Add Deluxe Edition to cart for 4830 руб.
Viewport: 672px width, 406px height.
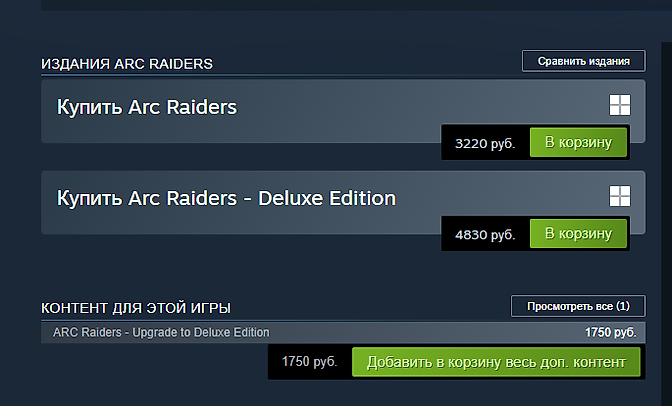tap(578, 234)
